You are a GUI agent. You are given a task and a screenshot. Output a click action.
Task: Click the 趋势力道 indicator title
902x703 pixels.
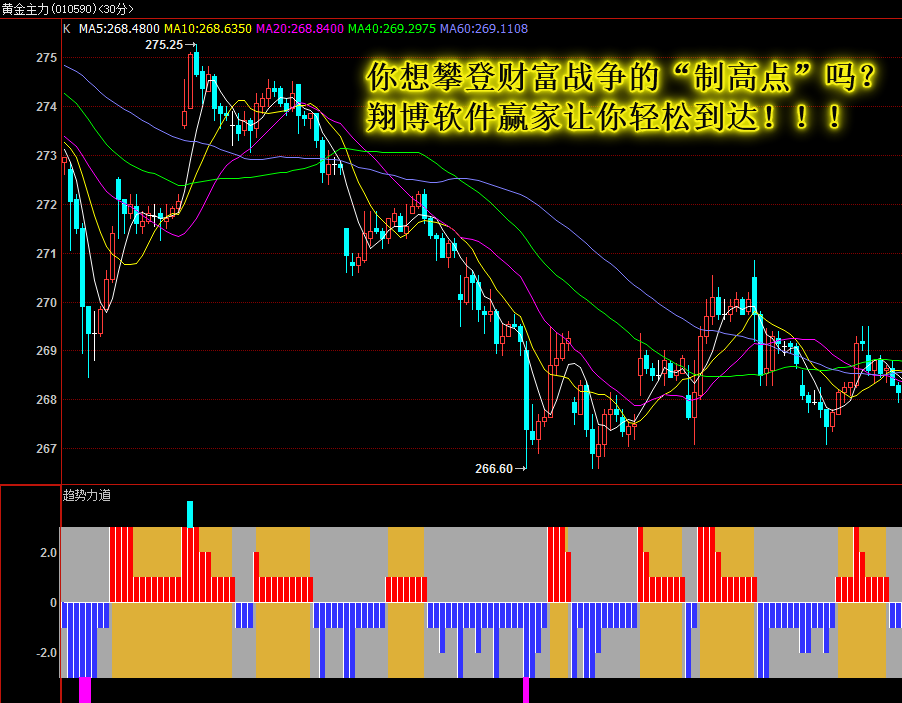click(86, 495)
